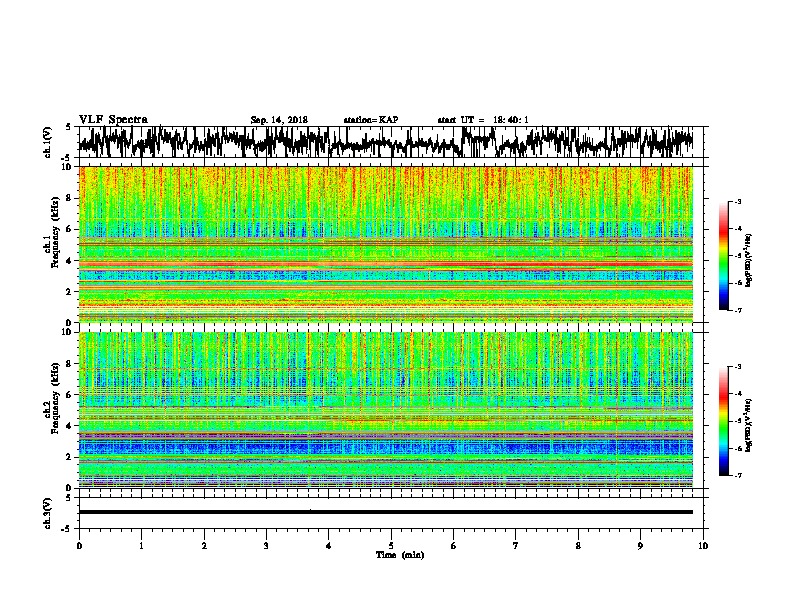Click time axis tick label "5" above Time (min)
Image resolution: width=792 pixels, height=612 pixels.
pyautogui.click(x=391, y=546)
